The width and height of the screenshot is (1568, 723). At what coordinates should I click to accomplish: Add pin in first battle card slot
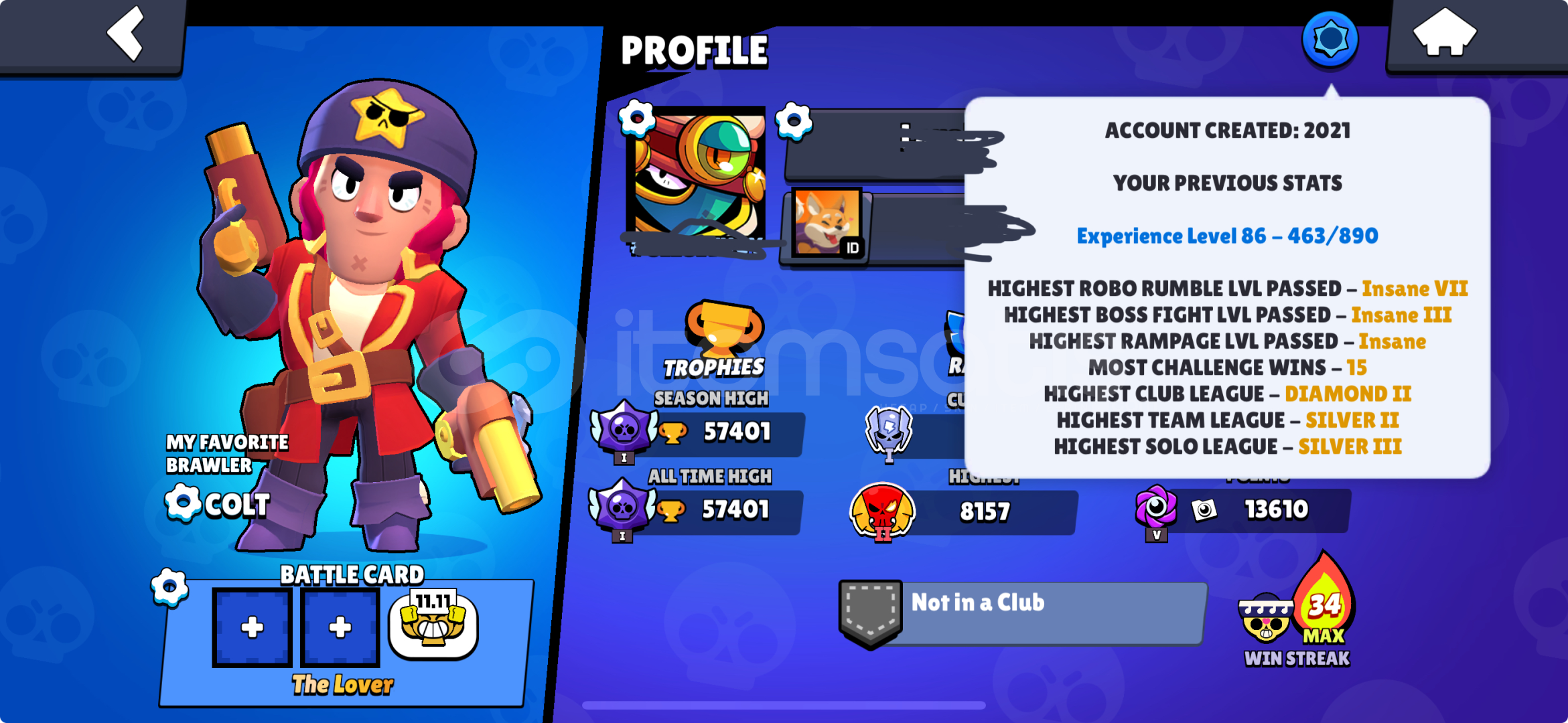pos(252,627)
